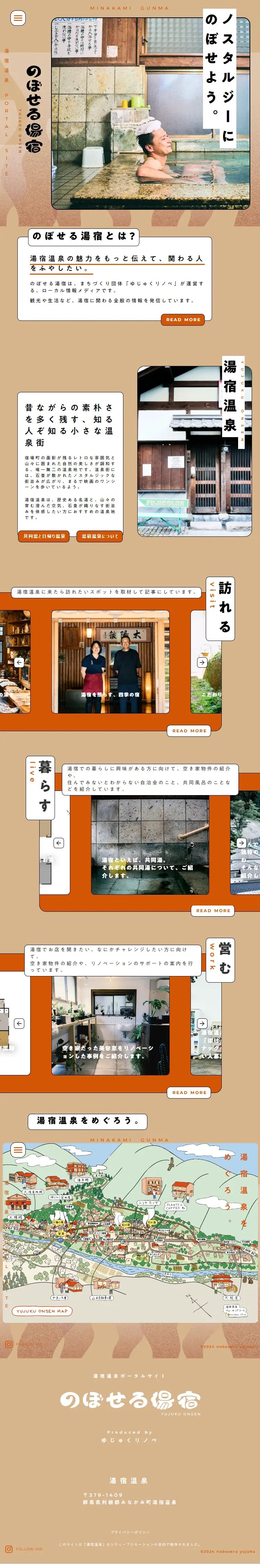Click READ MORE below the 訪れる carousel
The width and height of the screenshot is (260, 1568).
pos(189,731)
